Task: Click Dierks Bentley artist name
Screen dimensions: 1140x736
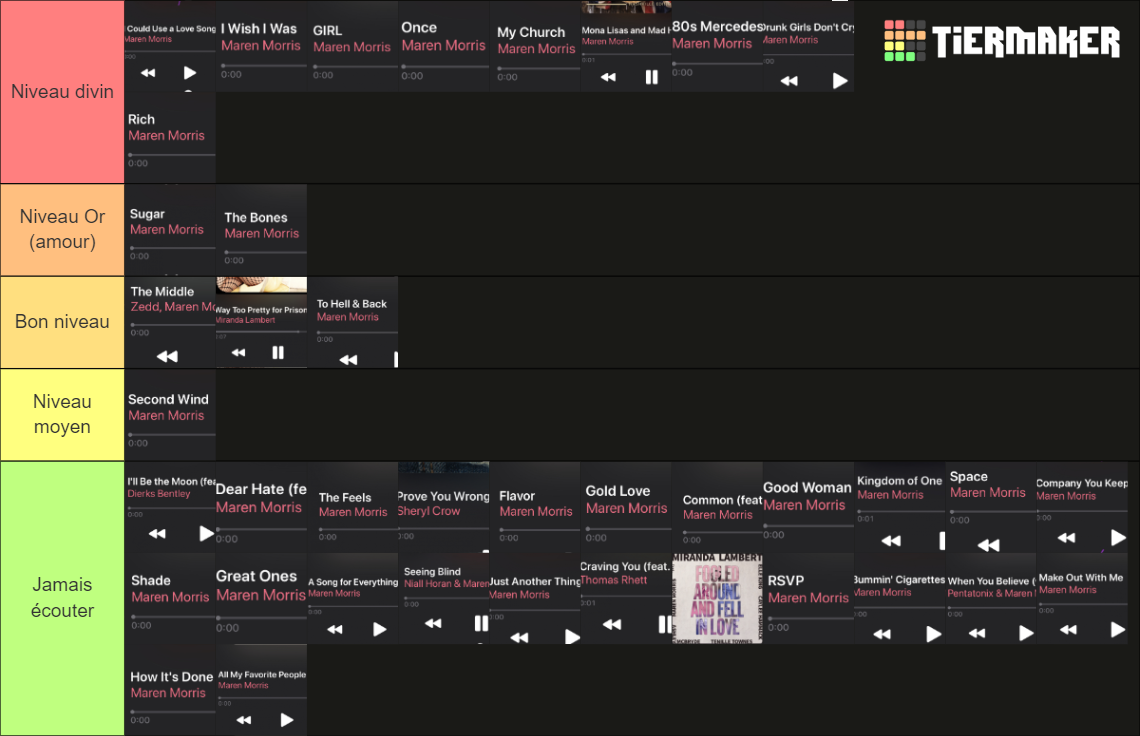Action: (158, 493)
